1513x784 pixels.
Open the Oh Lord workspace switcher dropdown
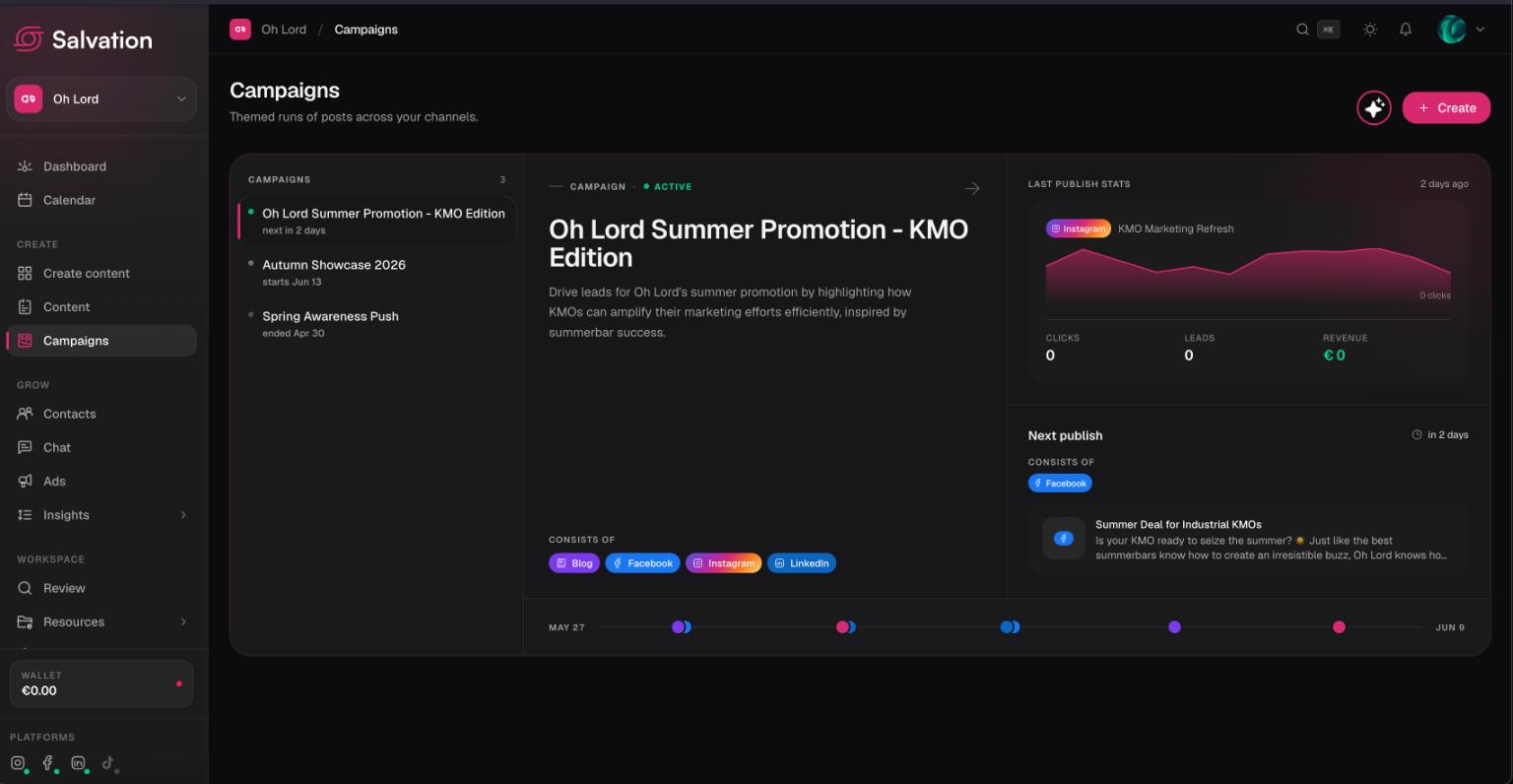point(102,98)
